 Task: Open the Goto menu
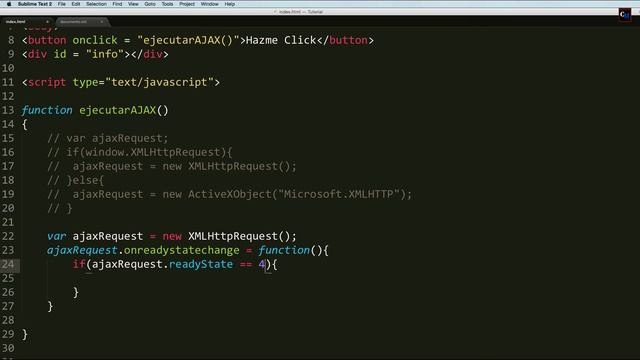150,4
